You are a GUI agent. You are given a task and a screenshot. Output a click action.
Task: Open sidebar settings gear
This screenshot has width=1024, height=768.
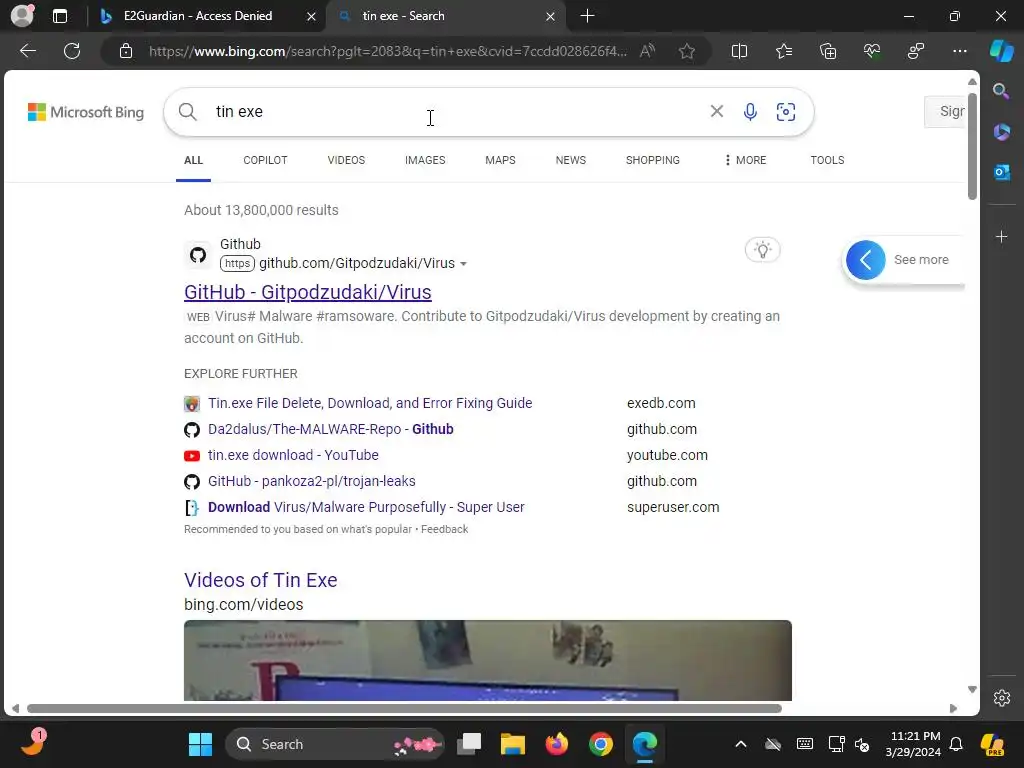(1001, 697)
